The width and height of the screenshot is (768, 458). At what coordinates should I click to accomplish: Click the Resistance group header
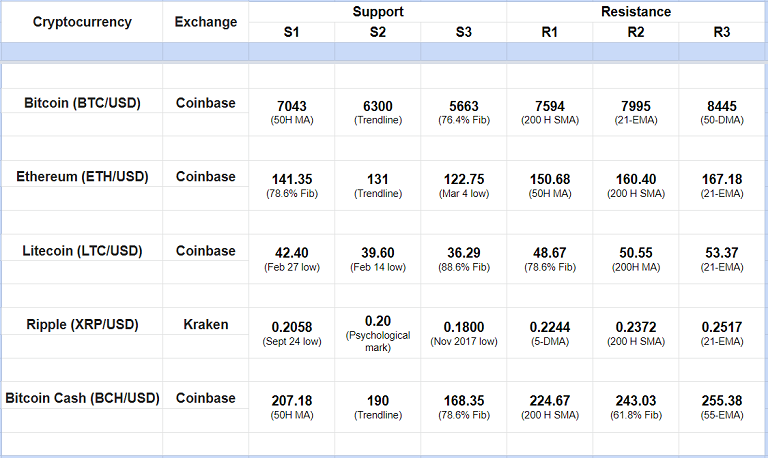(636, 12)
